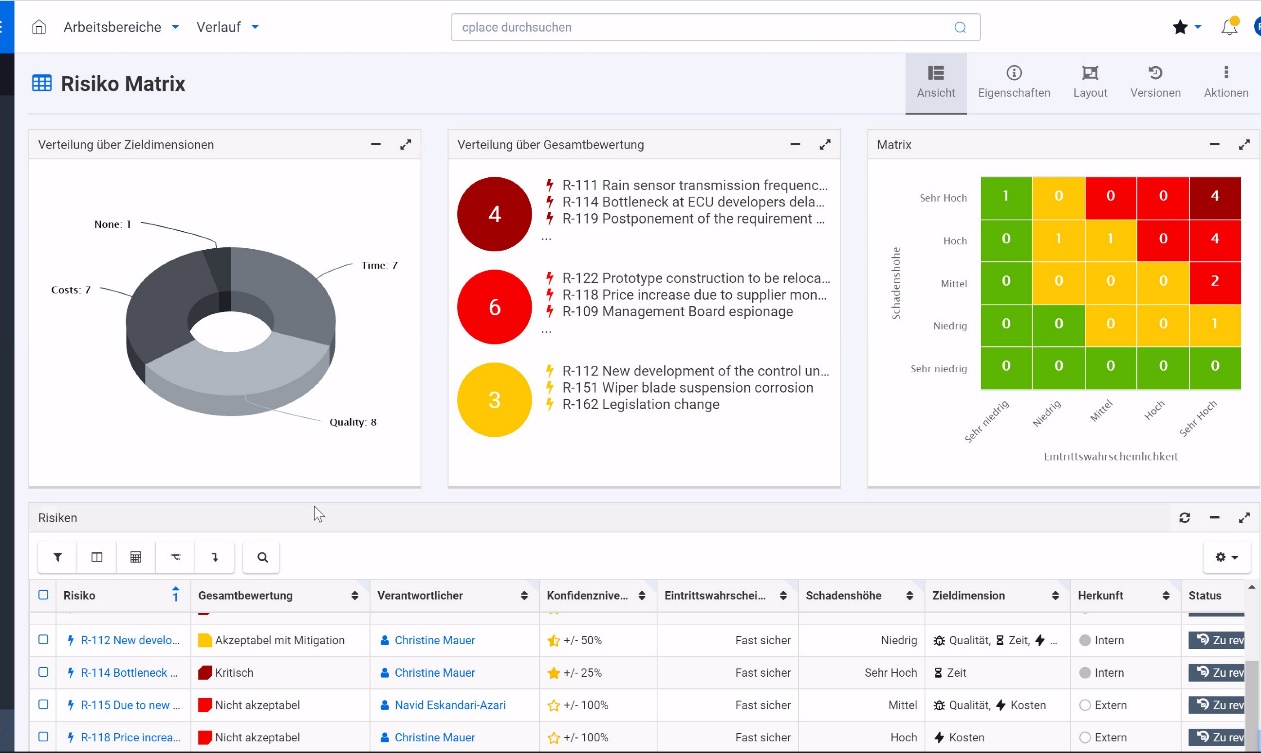Click the cplace durchsuchen search field
The height and width of the screenshot is (753, 1261).
pos(705,27)
